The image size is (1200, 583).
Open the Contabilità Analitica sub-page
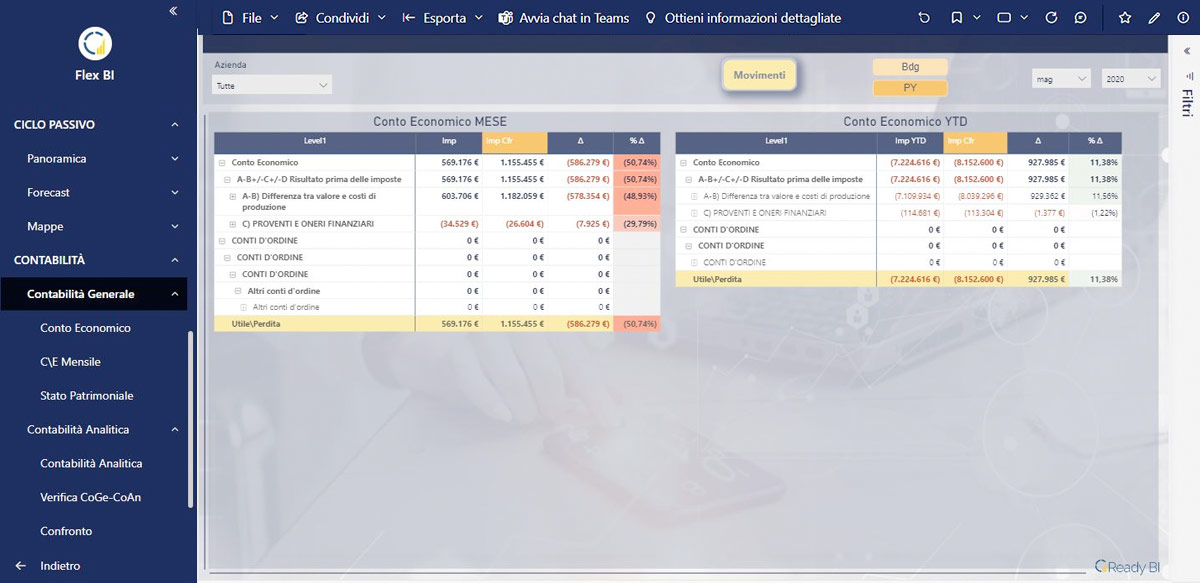pos(91,464)
